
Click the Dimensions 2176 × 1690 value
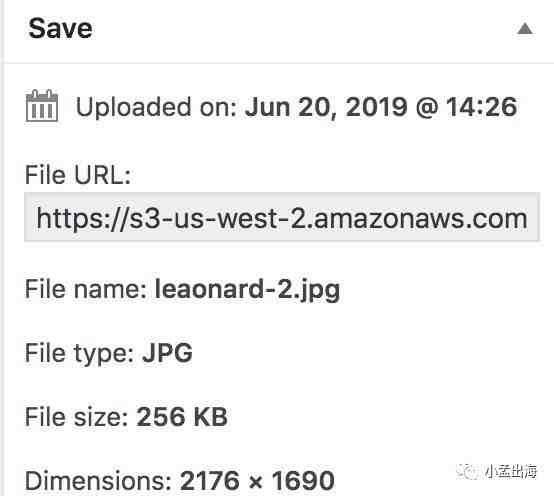coord(257,481)
